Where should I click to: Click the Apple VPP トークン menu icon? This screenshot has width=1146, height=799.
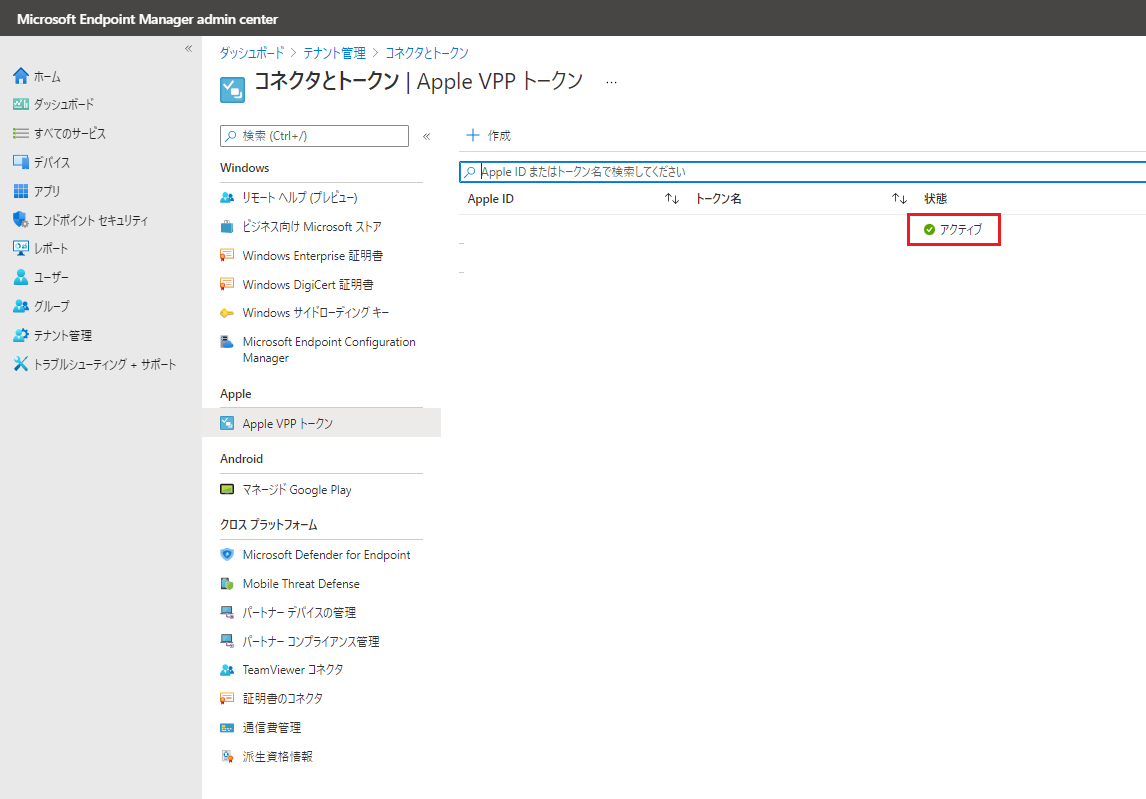[227, 423]
